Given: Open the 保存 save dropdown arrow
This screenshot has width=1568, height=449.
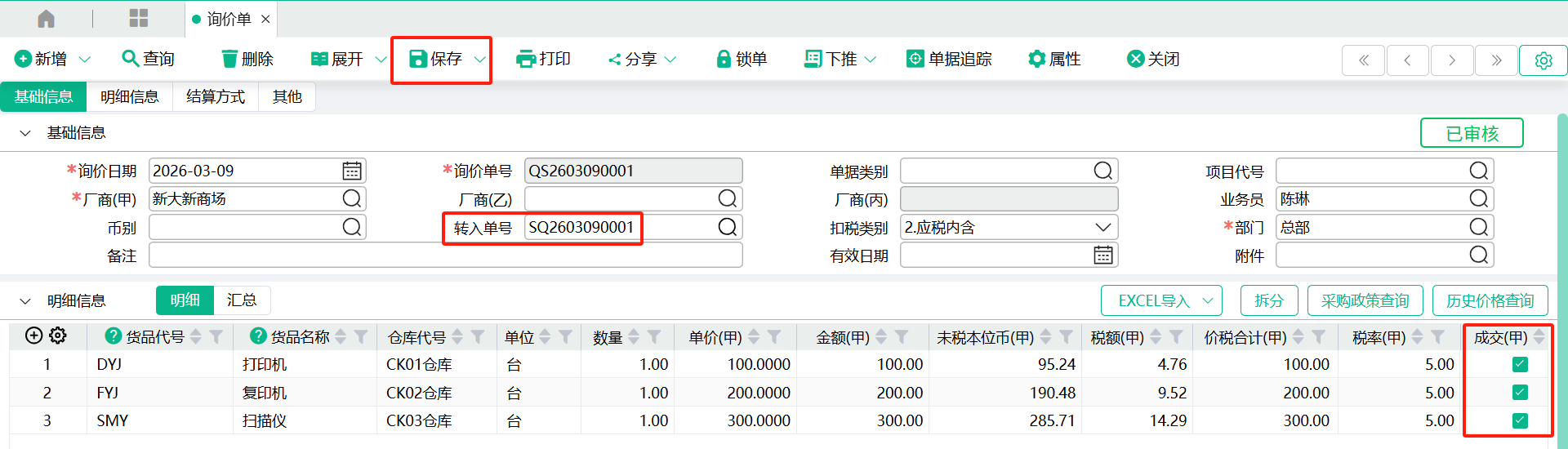Looking at the screenshot, I should (479, 60).
